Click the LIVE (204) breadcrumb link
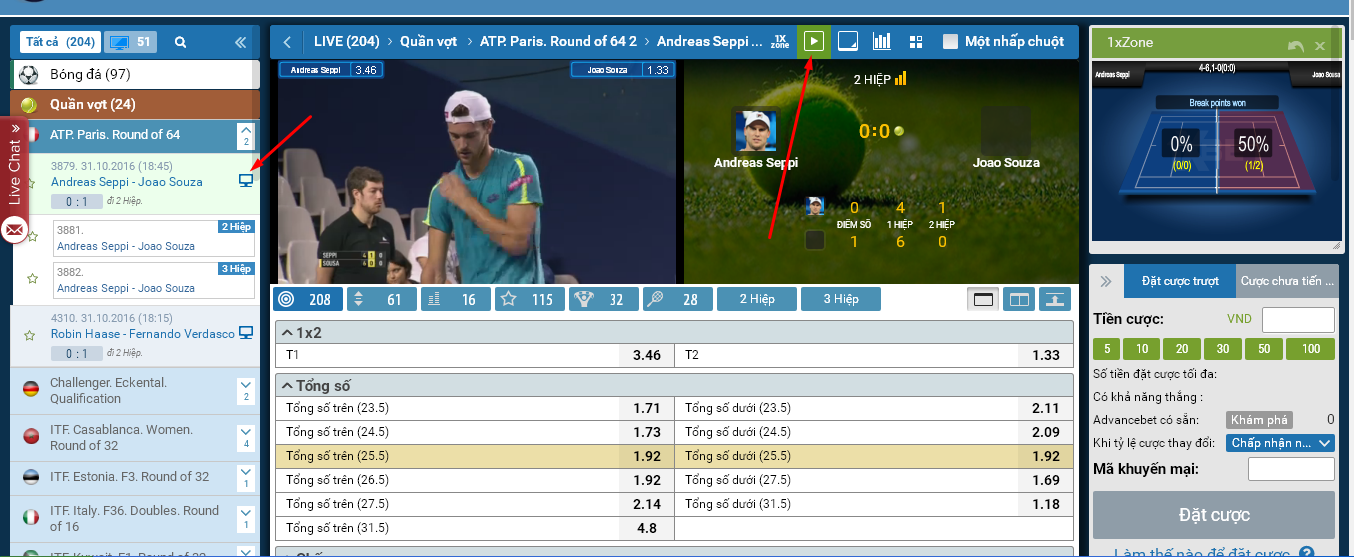1354x557 pixels. pos(346,42)
